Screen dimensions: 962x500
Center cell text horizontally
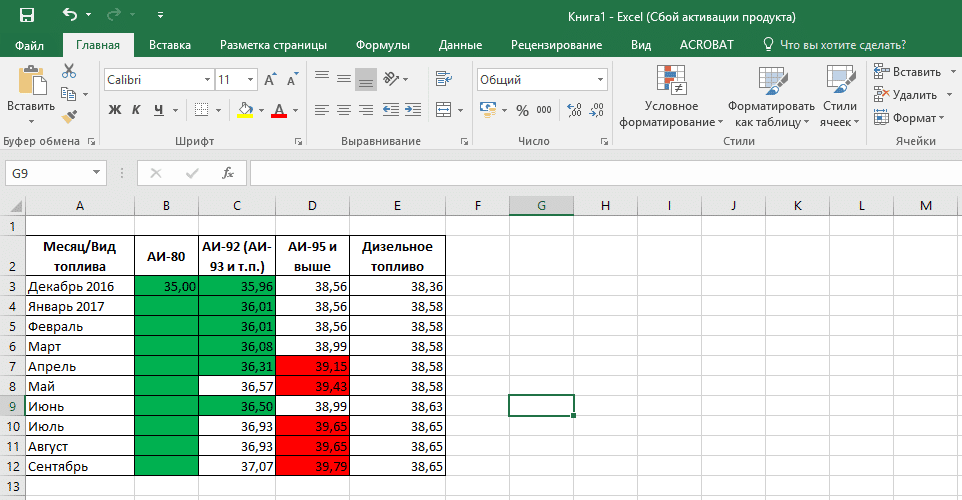[344, 110]
